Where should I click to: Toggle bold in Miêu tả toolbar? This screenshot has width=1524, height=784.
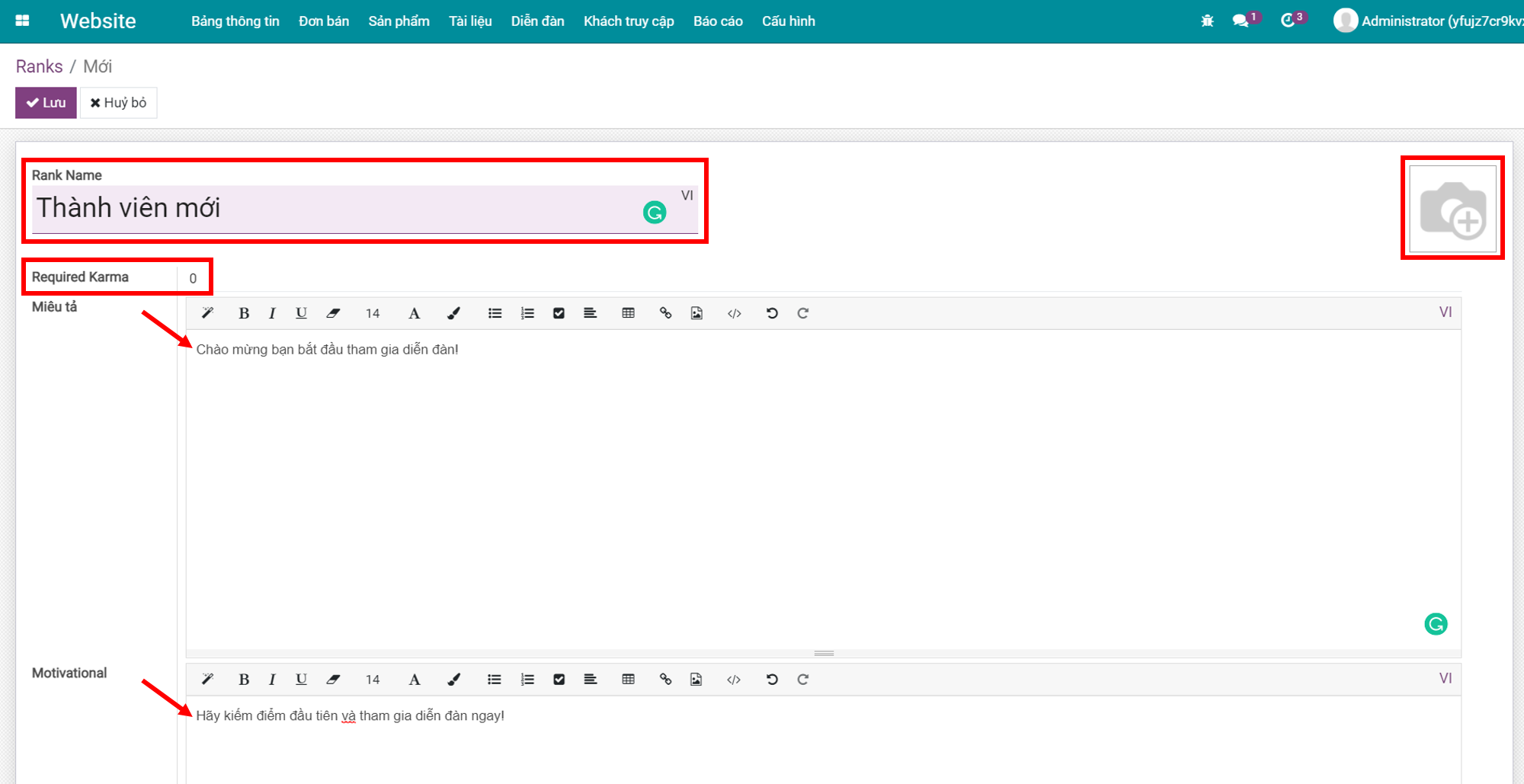point(244,313)
